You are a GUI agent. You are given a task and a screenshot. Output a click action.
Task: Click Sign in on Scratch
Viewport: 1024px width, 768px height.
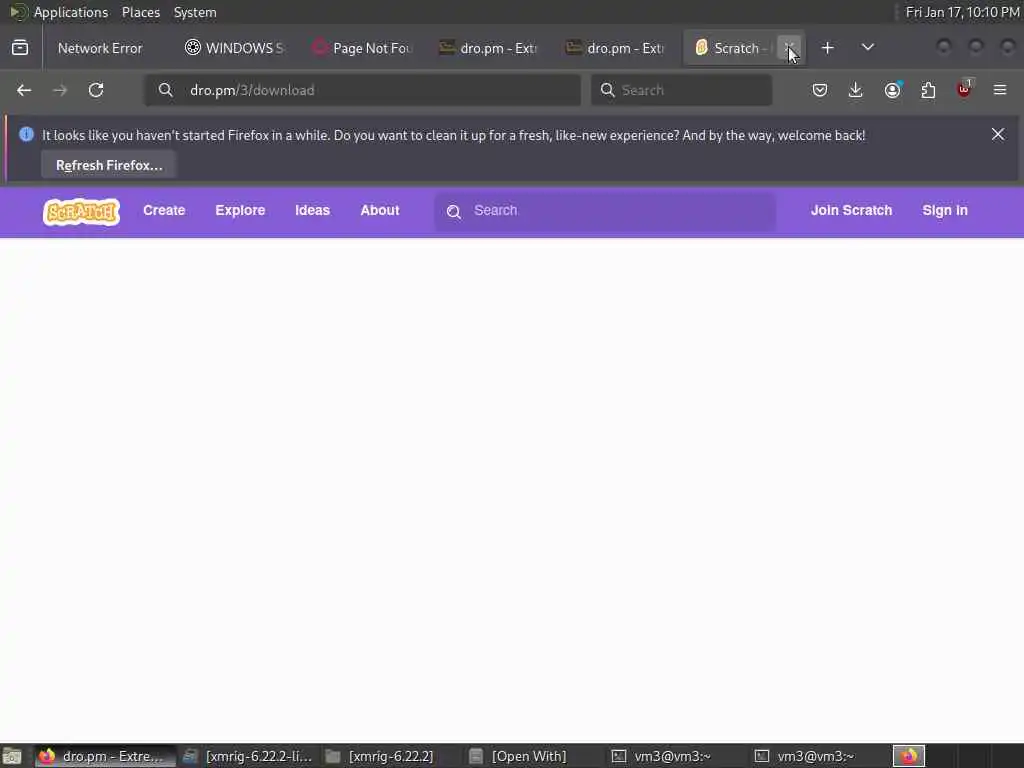(x=944, y=210)
